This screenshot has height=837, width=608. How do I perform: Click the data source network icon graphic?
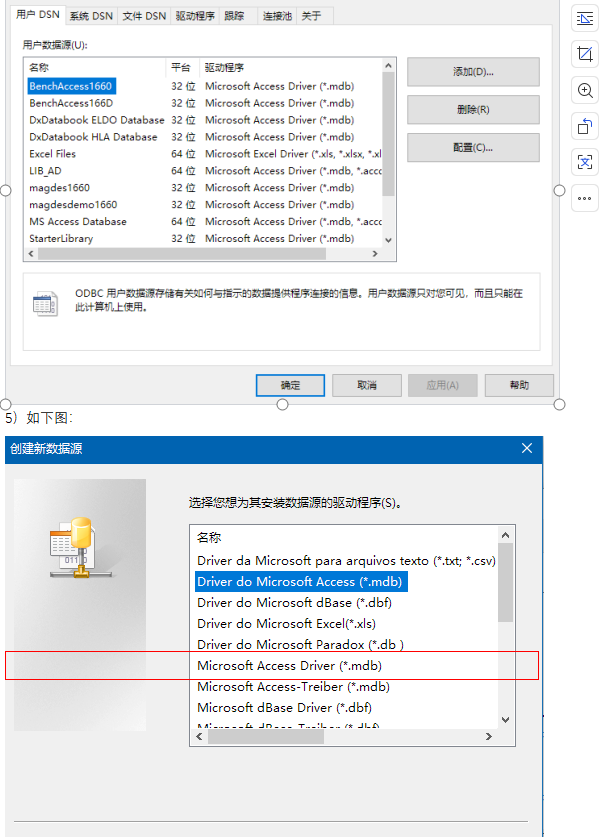[80, 548]
